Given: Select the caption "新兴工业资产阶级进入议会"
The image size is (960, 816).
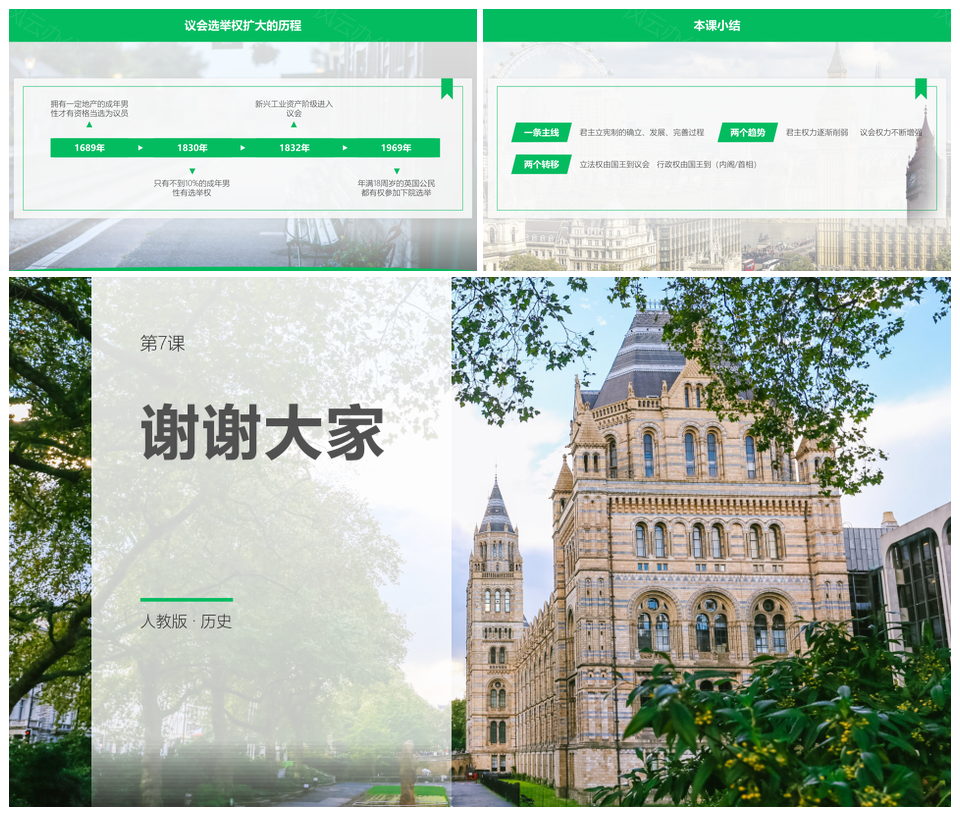Looking at the screenshot, I should 294,108.
